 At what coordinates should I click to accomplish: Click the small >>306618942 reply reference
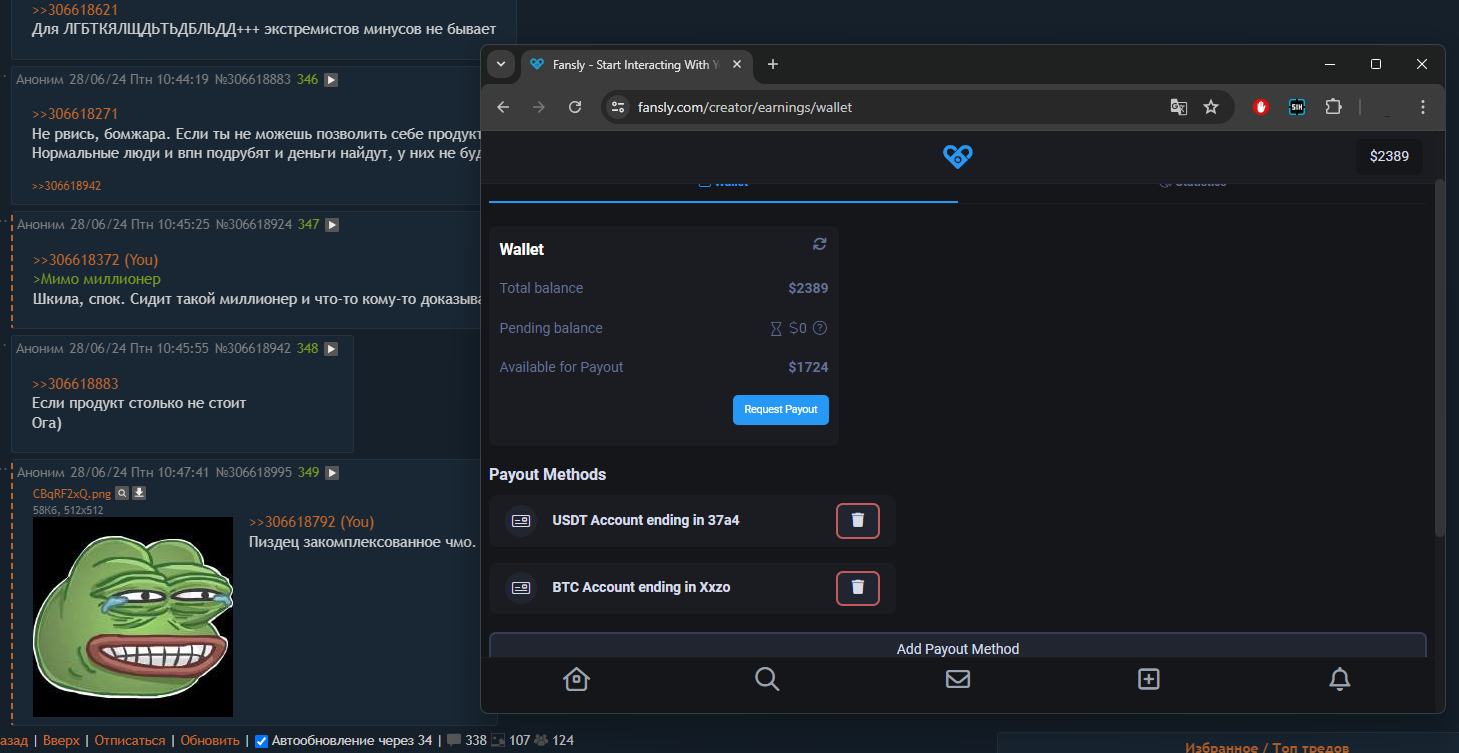(66, 186)
